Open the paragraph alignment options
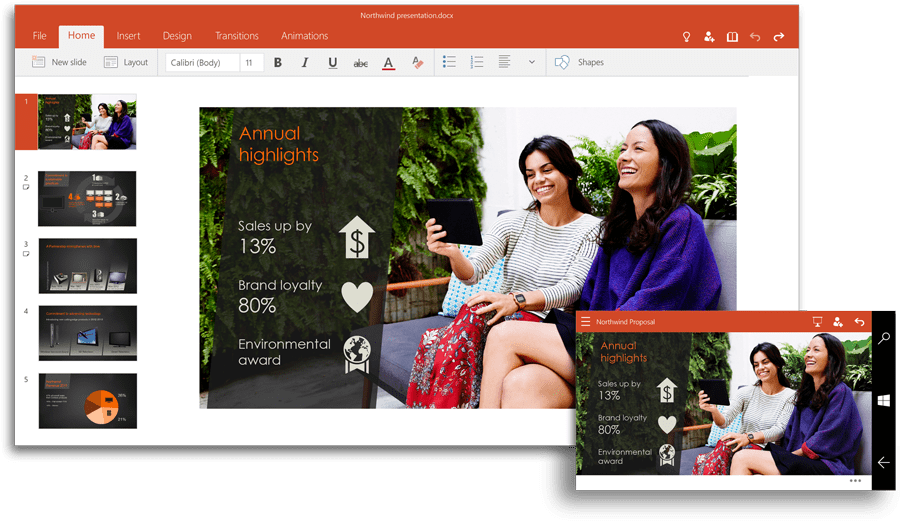This screenshot has height=525, width=900. click(505, 62)
